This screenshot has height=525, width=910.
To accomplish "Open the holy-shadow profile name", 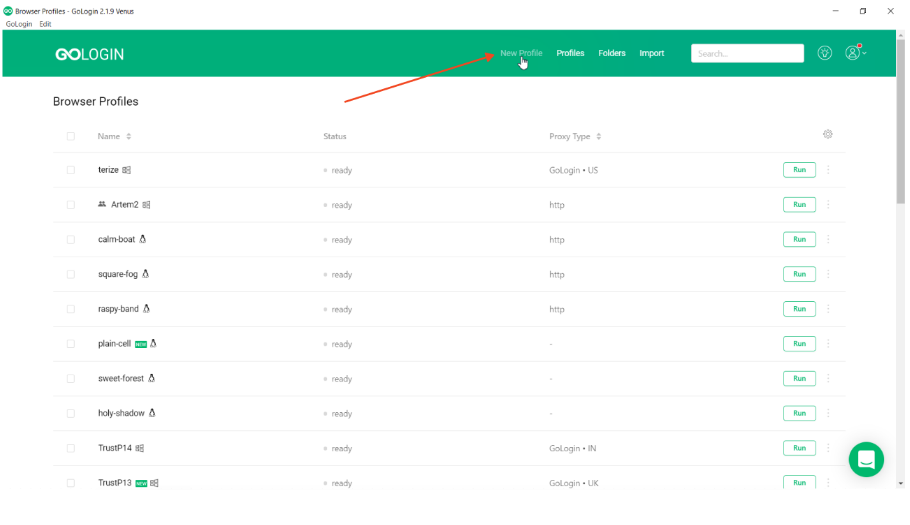I will tap(121, 413).
